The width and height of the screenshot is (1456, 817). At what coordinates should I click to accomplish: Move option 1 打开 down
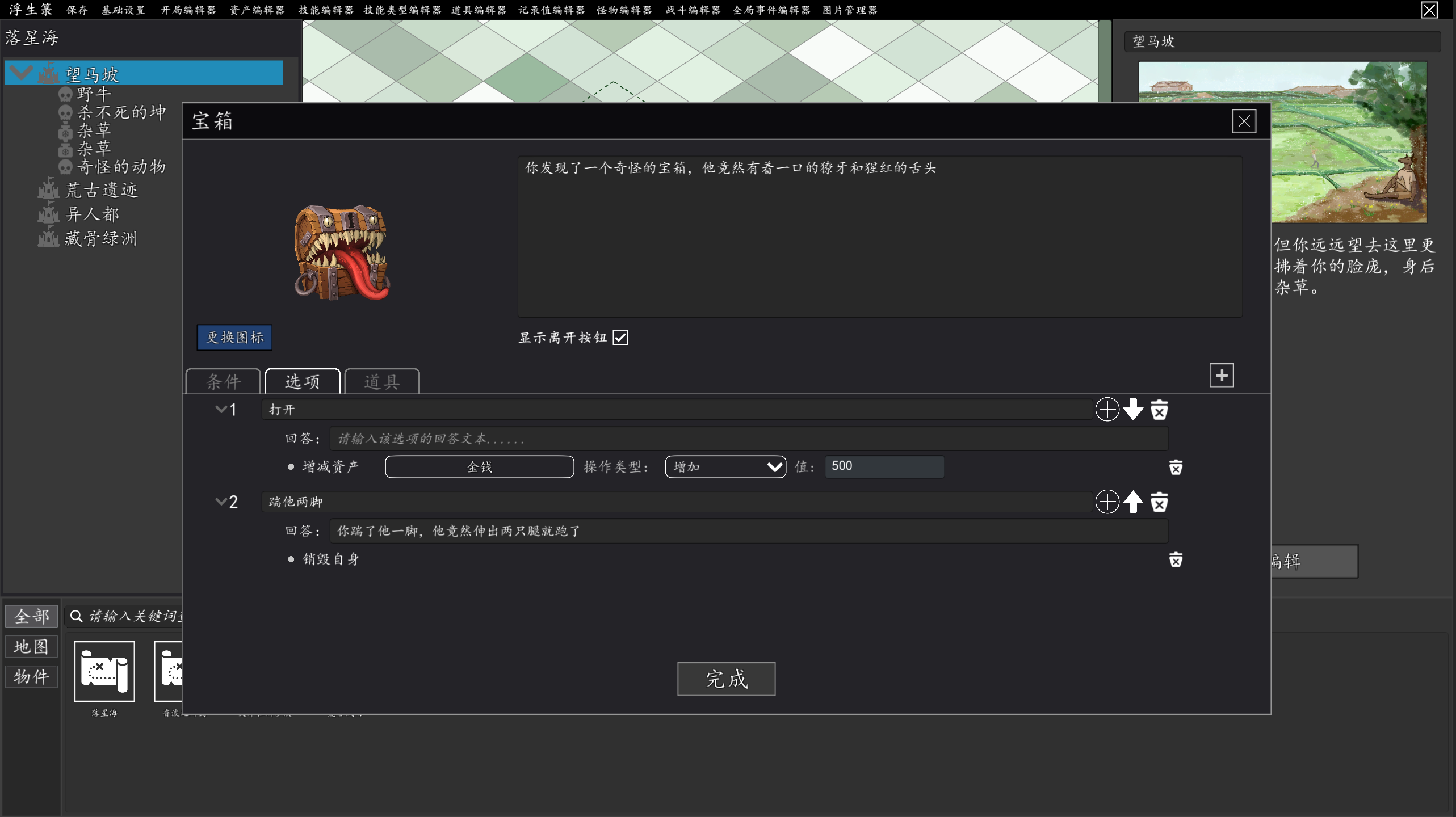click(x=1133, y=409)
